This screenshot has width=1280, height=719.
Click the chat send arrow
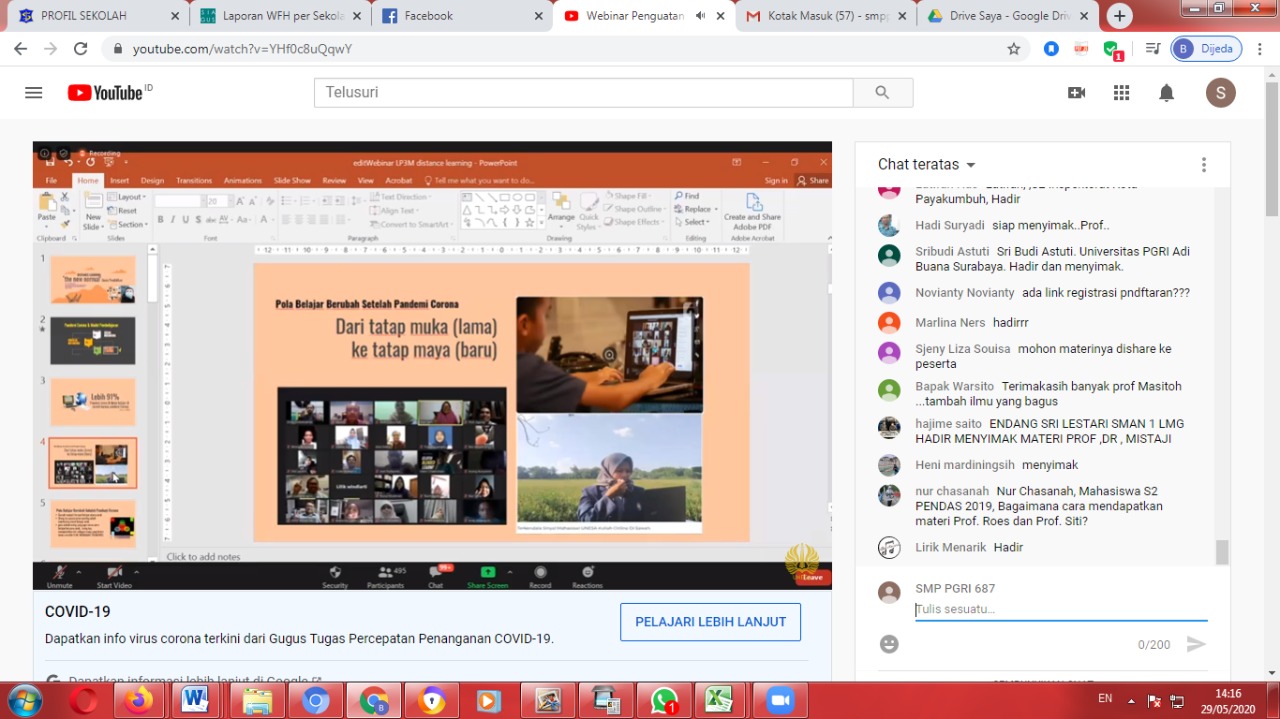pyautogui.click(x=1196, y=644)
